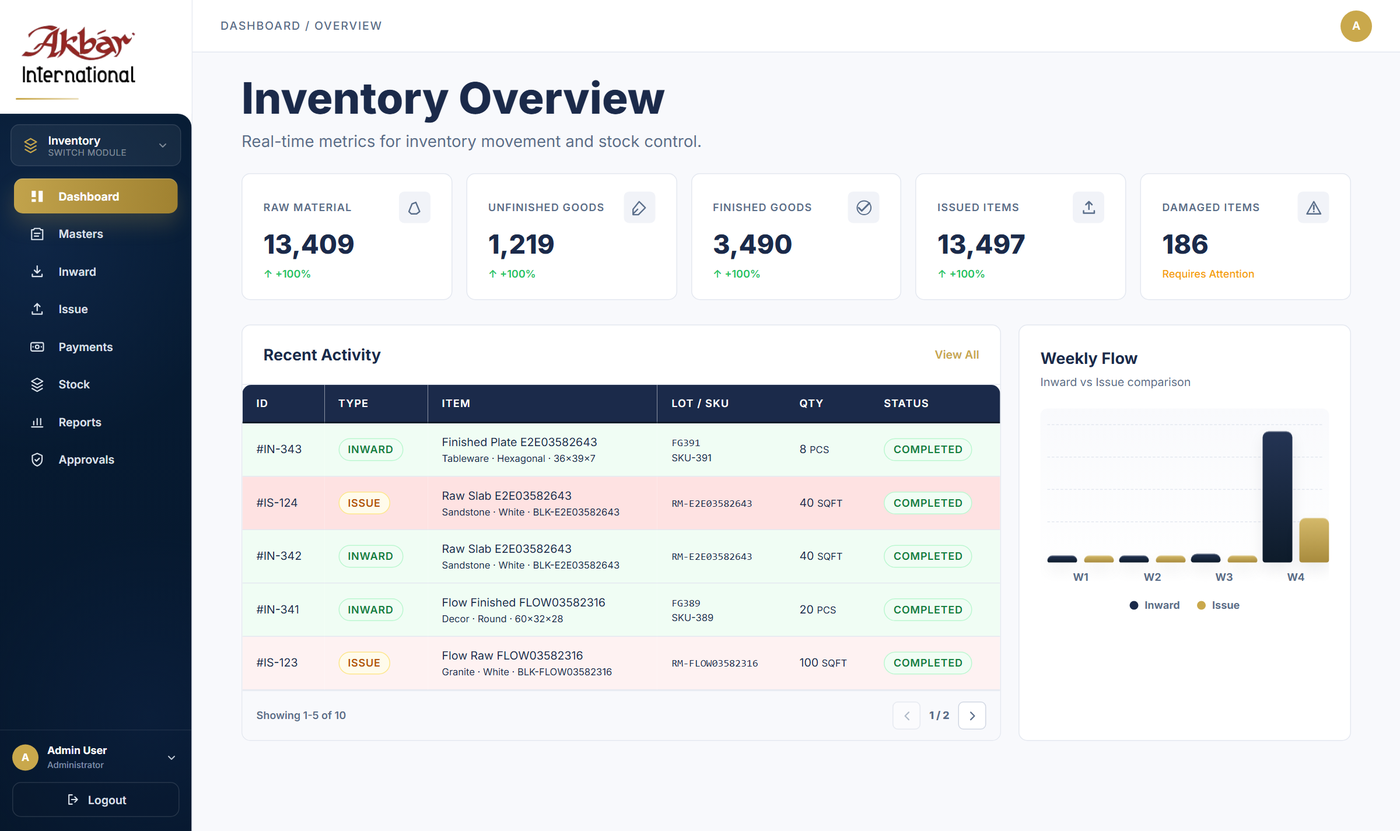Viewport: 1400px width, 831px height.
Task: Click the Stock menu label
Action: point(74,384)
